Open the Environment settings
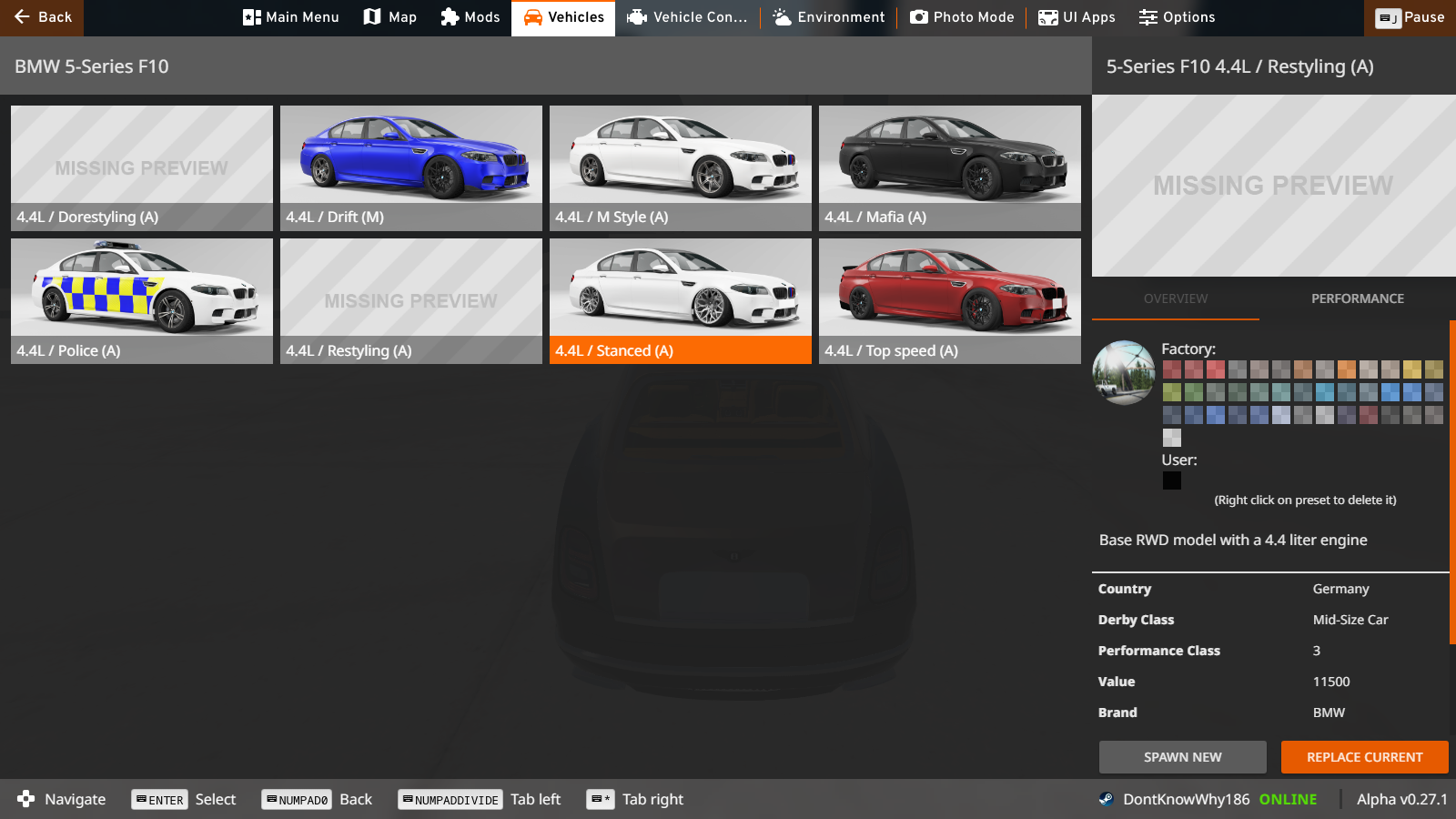Screen dimensions: 1456x819 [x=829, y=17]
